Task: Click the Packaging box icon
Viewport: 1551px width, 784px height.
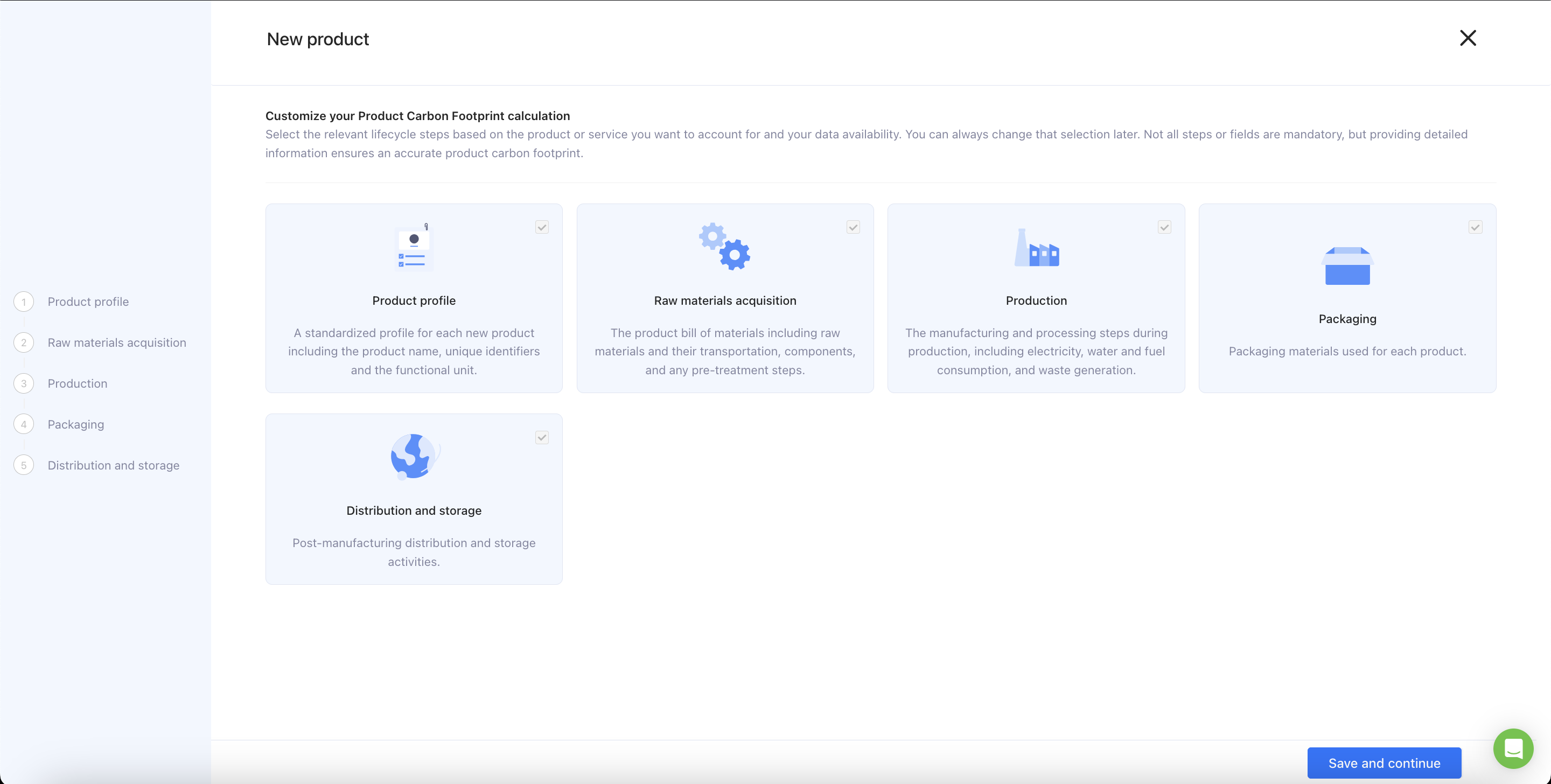Action: click(1347, 265)
